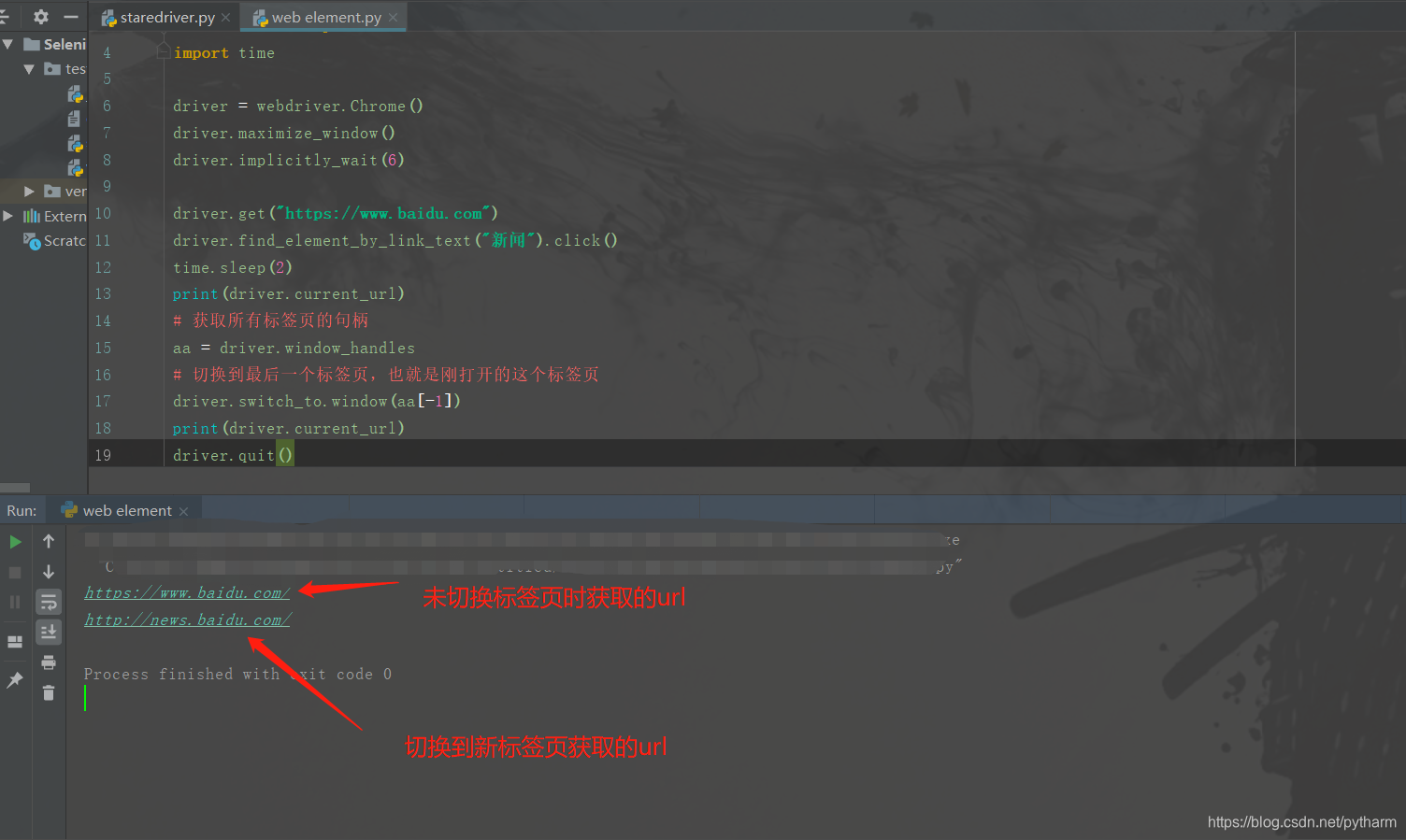Click fold marker beside import time
Viewport: 1406px width, 840px height.
tap(164, 52)
